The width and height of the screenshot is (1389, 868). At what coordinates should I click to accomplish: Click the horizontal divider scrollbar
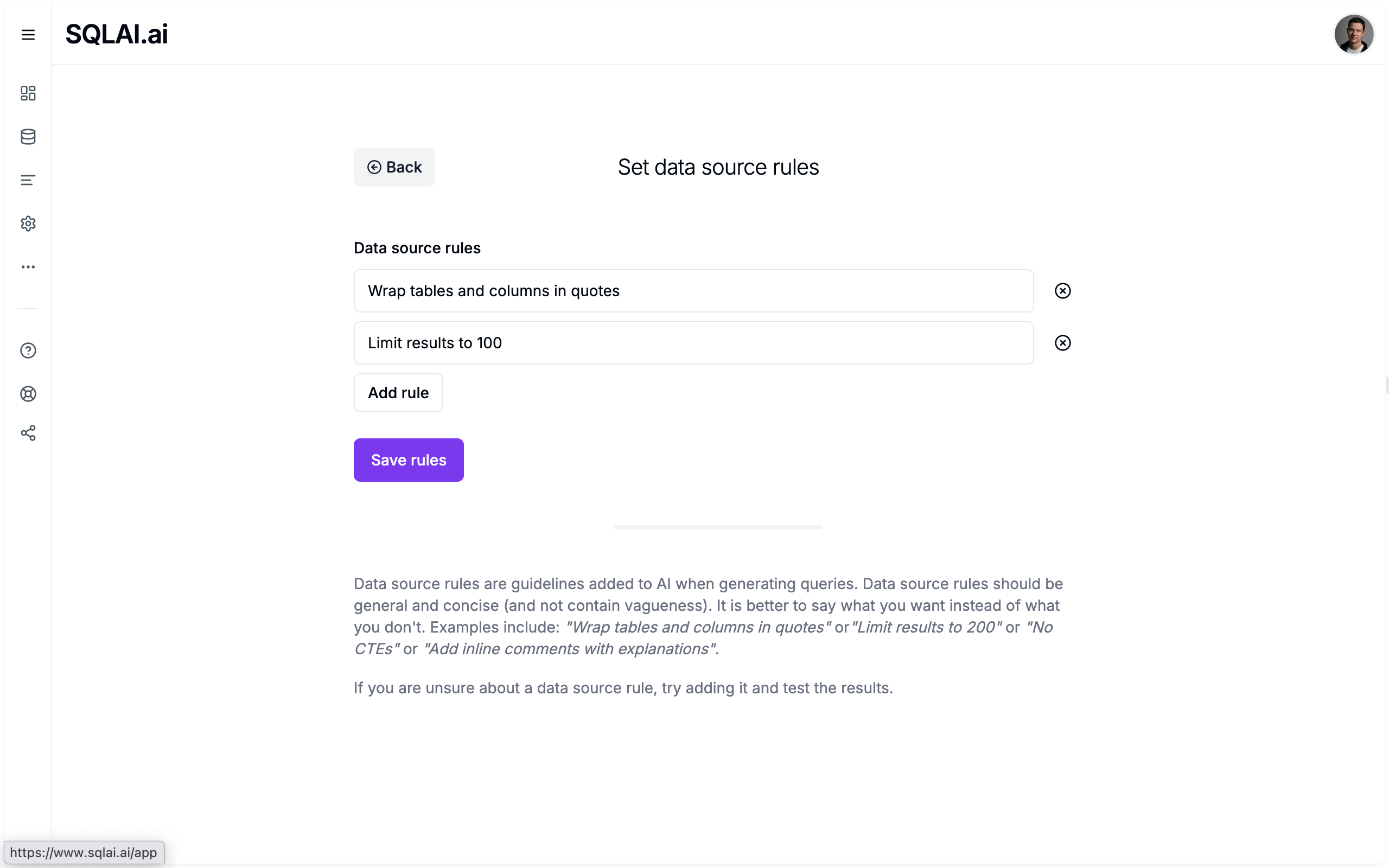pos(718,527)
